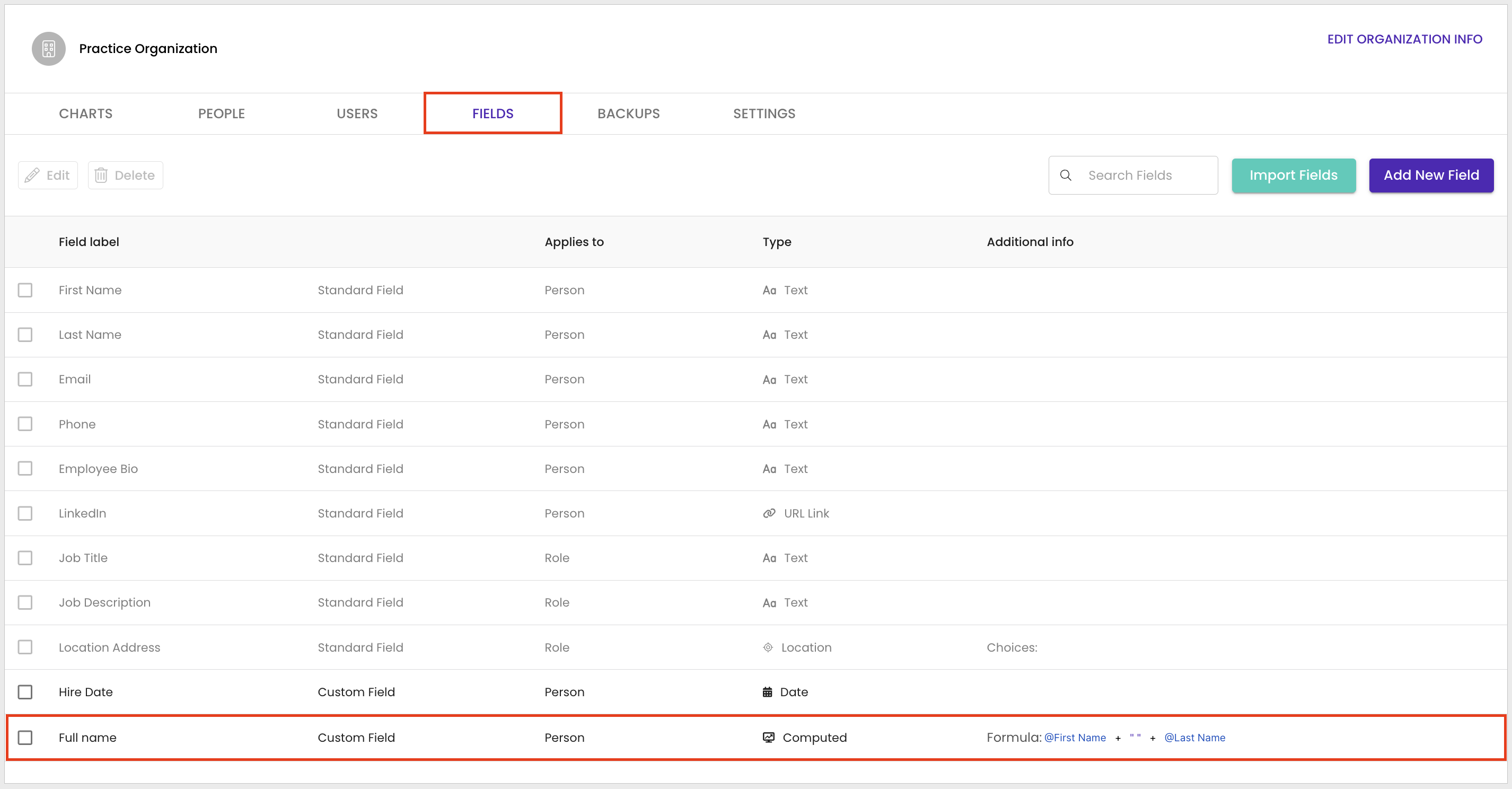The width and height of the screenshot is (1512, 789).
Task: Switch to the SETTINGS tab
Action: pyautogui.click(x=764, y=113)
